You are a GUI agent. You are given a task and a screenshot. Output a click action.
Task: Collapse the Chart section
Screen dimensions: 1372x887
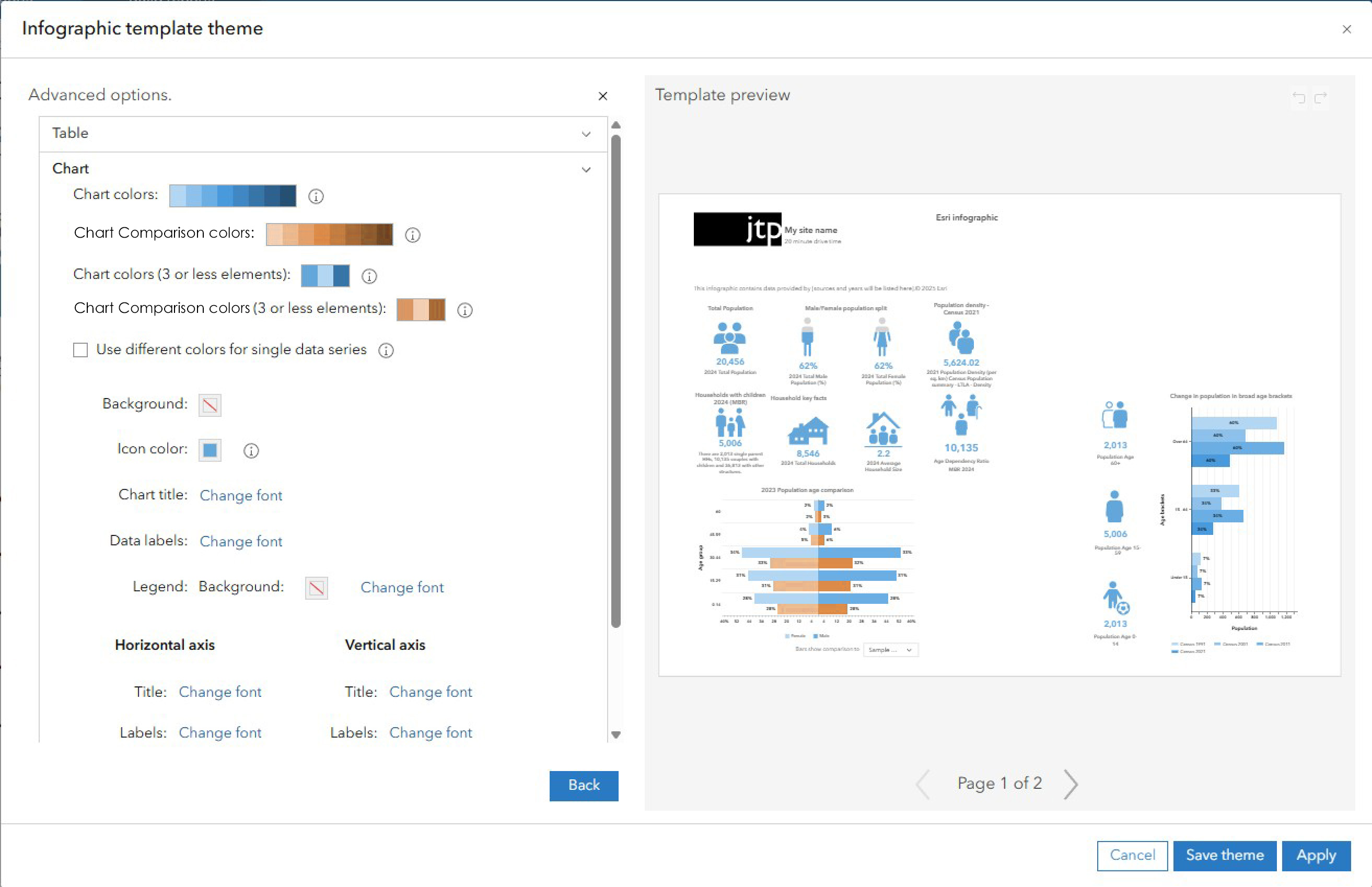tap(586, 169)
